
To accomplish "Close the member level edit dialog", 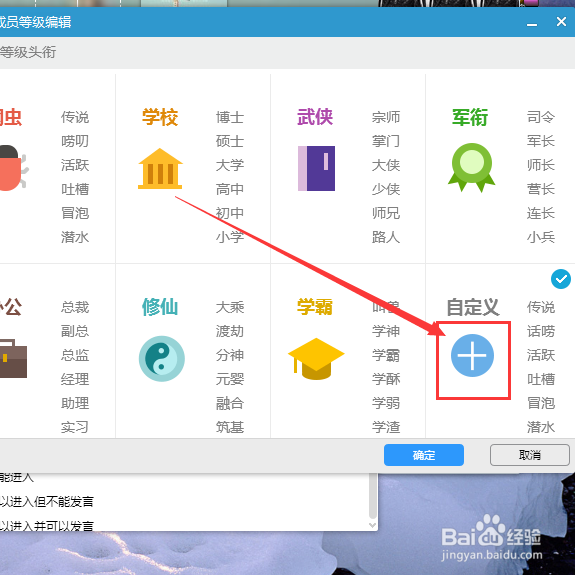I will pos(561,22).
